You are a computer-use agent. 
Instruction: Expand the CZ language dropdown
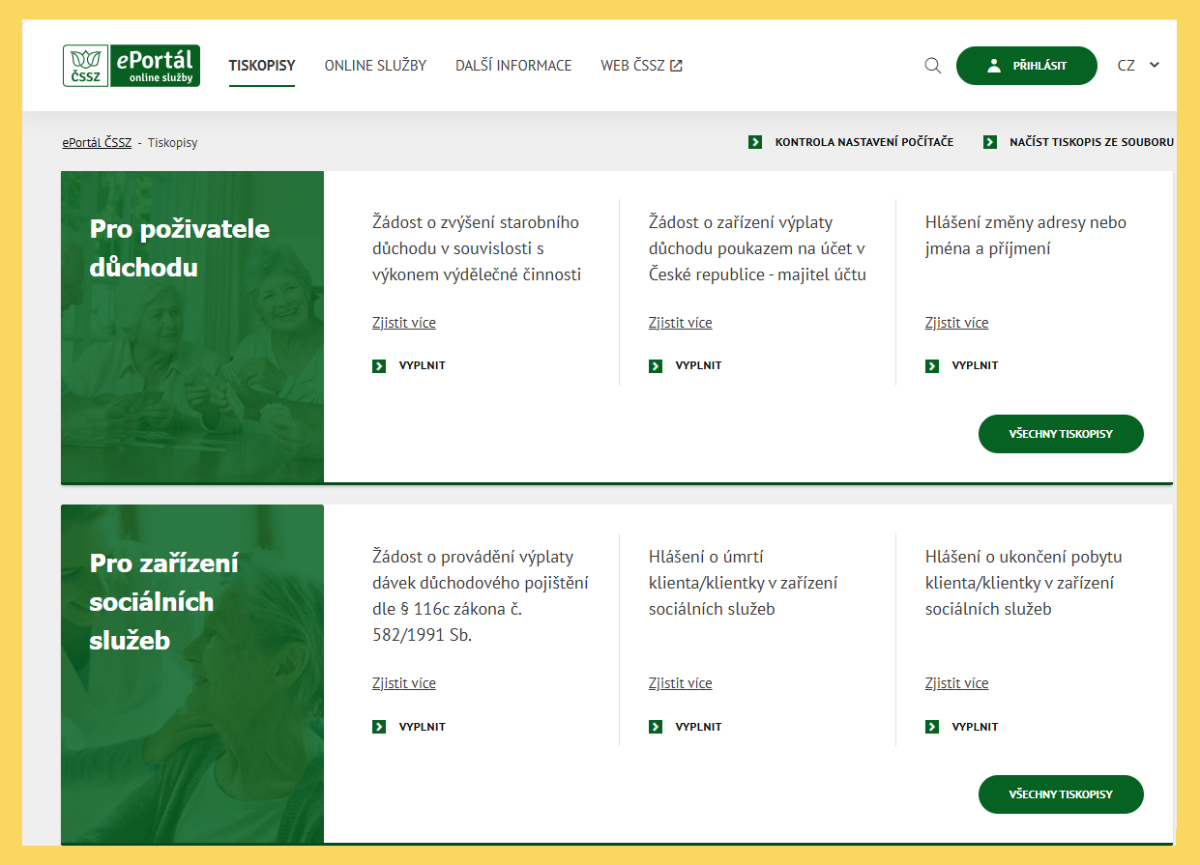pyautogui.click(x=1138, y=66)
